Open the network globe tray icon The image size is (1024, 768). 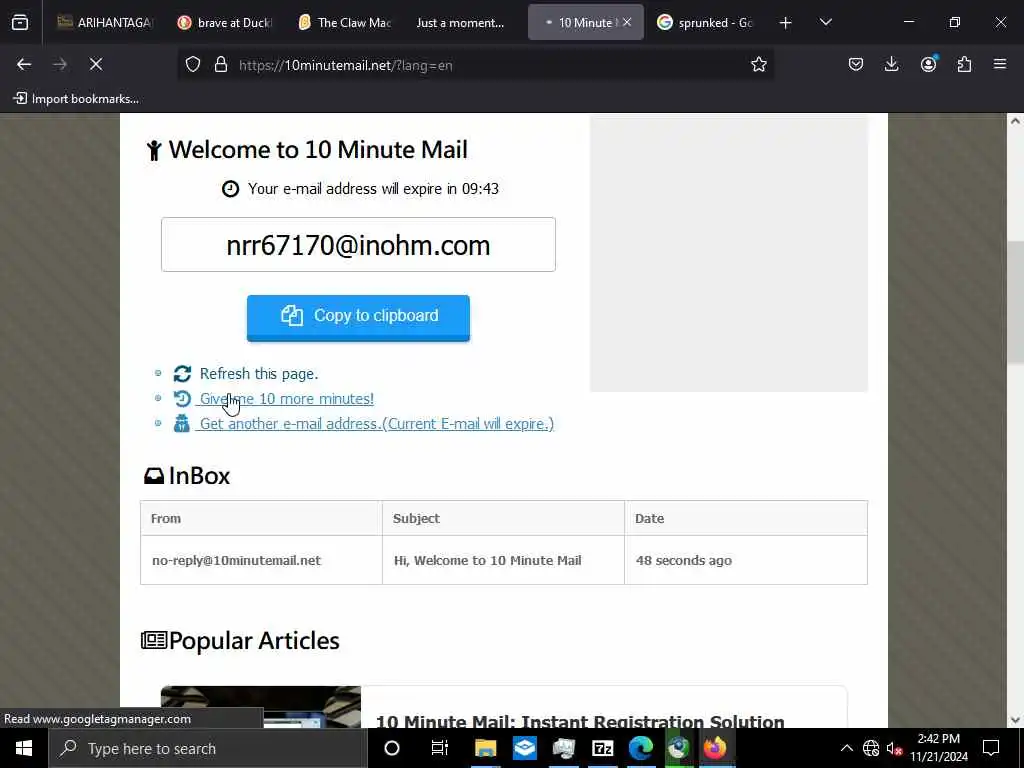point(871,748)
